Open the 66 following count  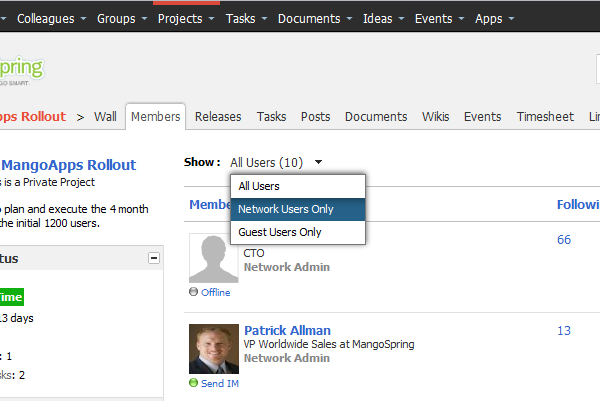pyautogui.click(x=564, y=240)
